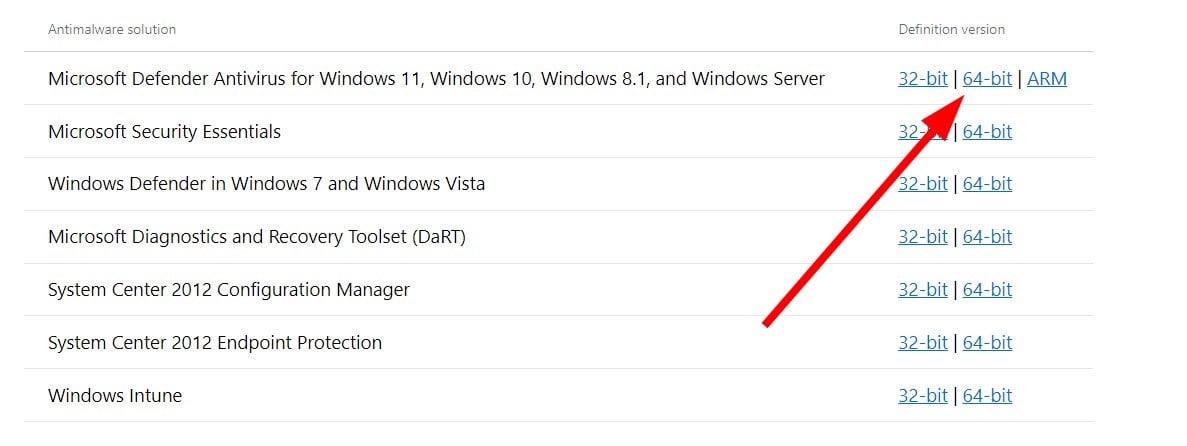
Task: Open 64-bit Configuration Manager definitions link
Action: click(x=987, y=290)
